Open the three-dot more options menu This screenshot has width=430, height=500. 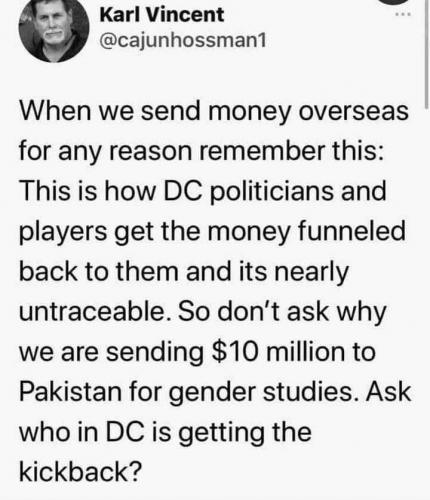(x=400, y=14)
